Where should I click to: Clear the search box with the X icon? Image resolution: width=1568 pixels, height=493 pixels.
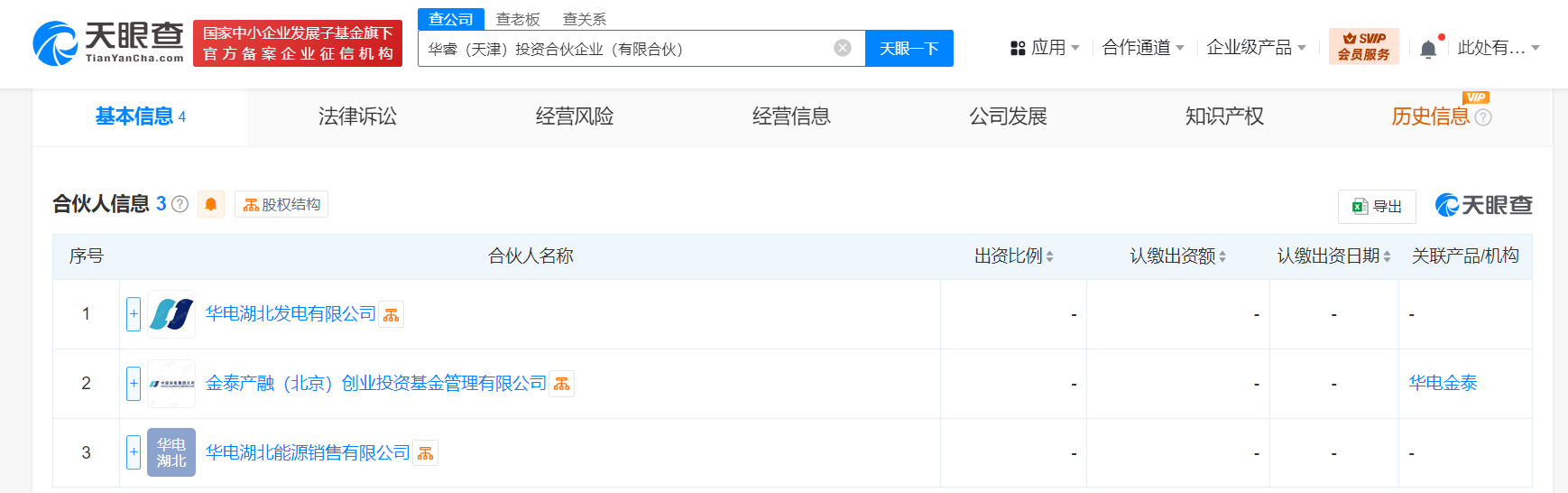843,48
